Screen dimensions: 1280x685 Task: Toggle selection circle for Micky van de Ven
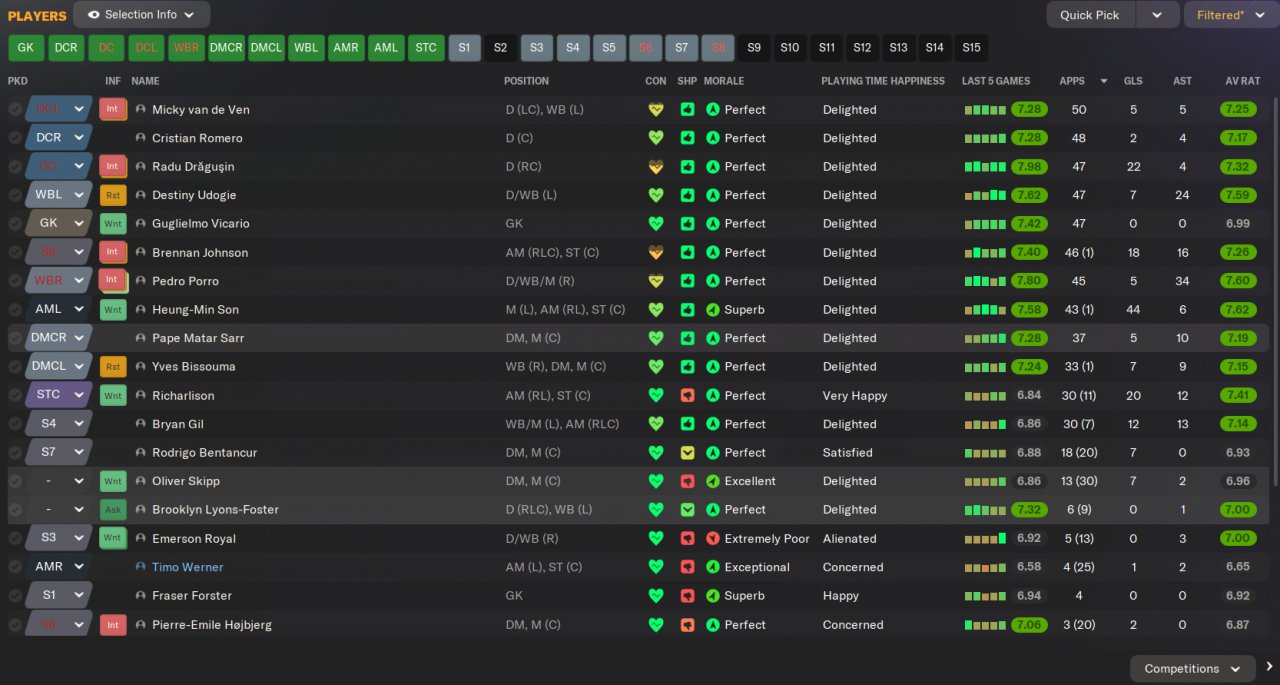(x=15, y=109)
